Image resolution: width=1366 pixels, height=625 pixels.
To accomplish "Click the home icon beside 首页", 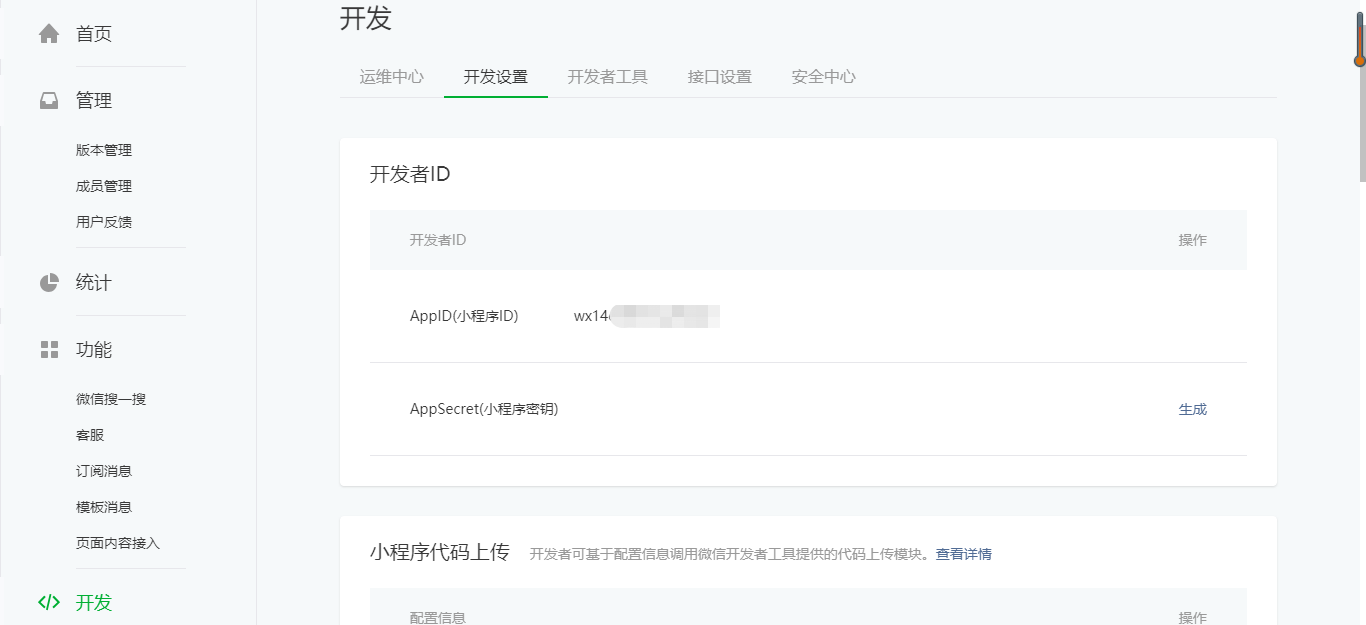I will click(49, 34).
